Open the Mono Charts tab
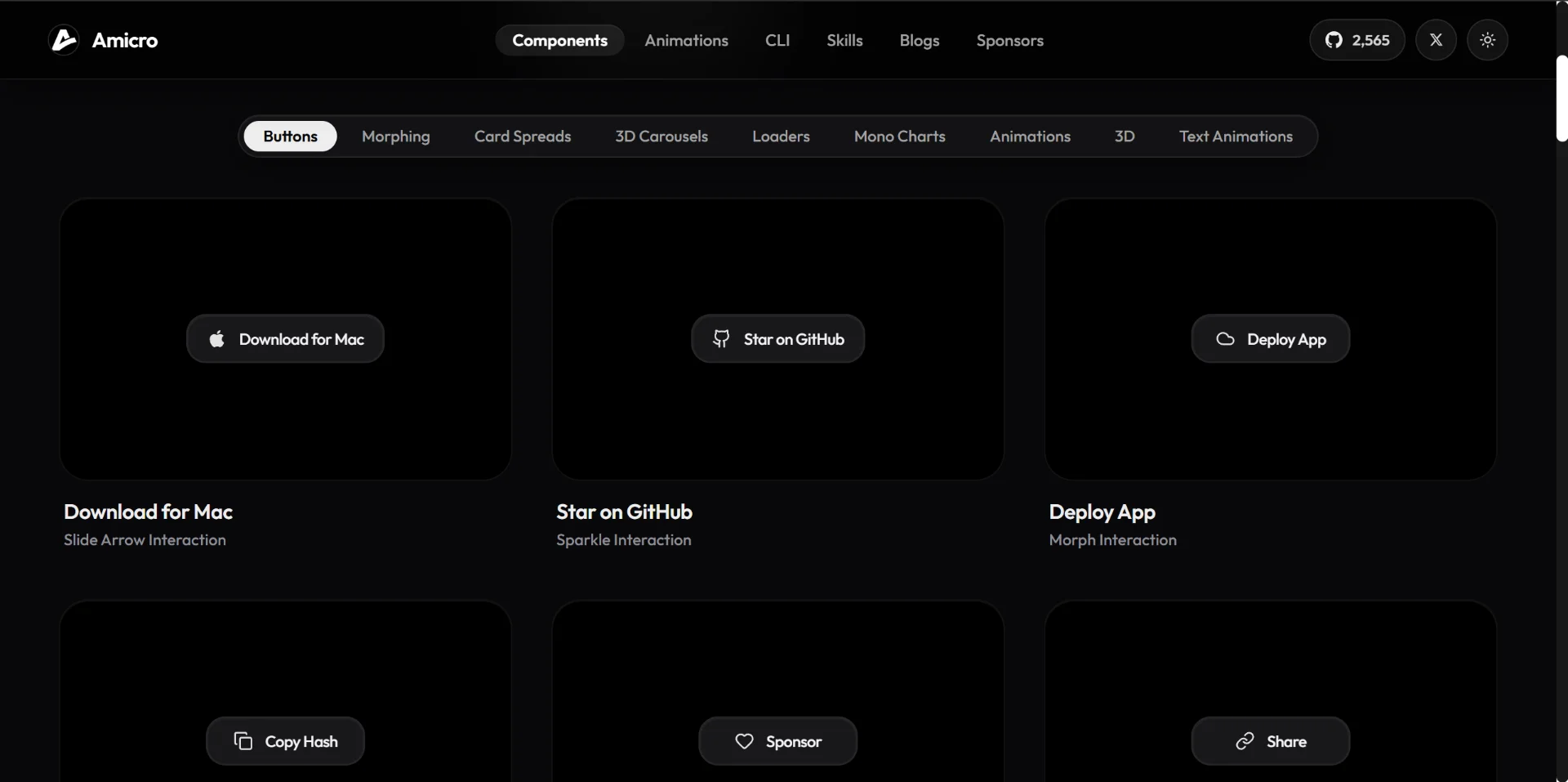Viewport: 1568px width, 782px height. (x=900, y=136)
